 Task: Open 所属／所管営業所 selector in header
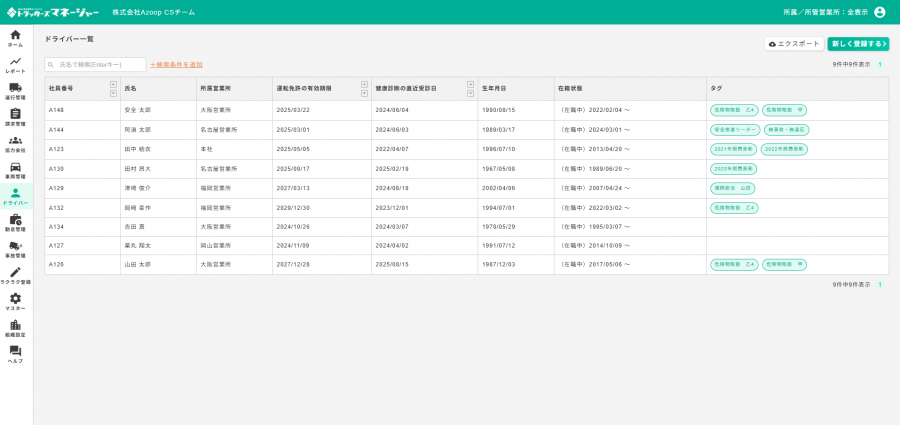824,12
